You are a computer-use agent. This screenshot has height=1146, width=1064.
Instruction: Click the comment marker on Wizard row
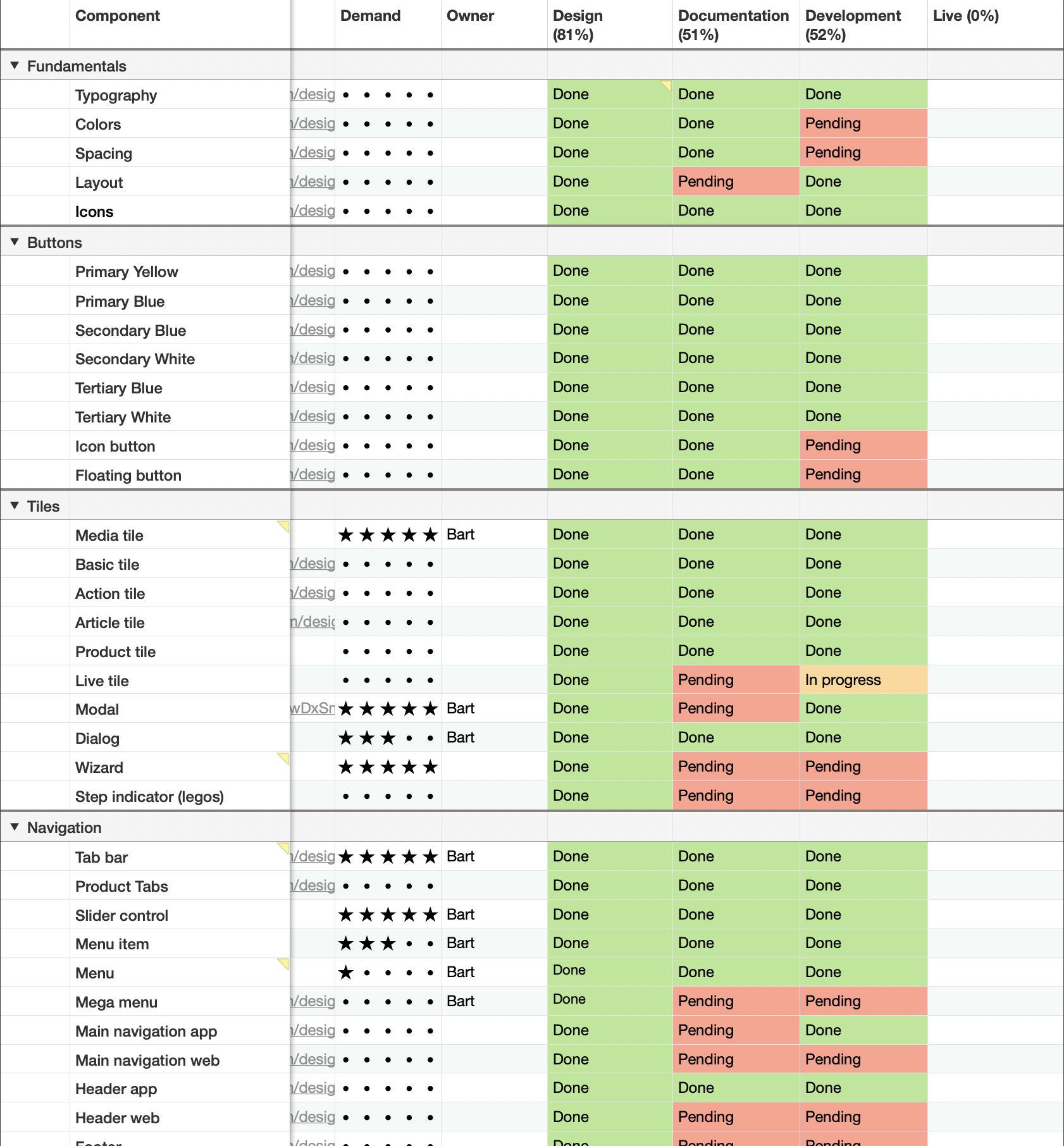[284, 758]
